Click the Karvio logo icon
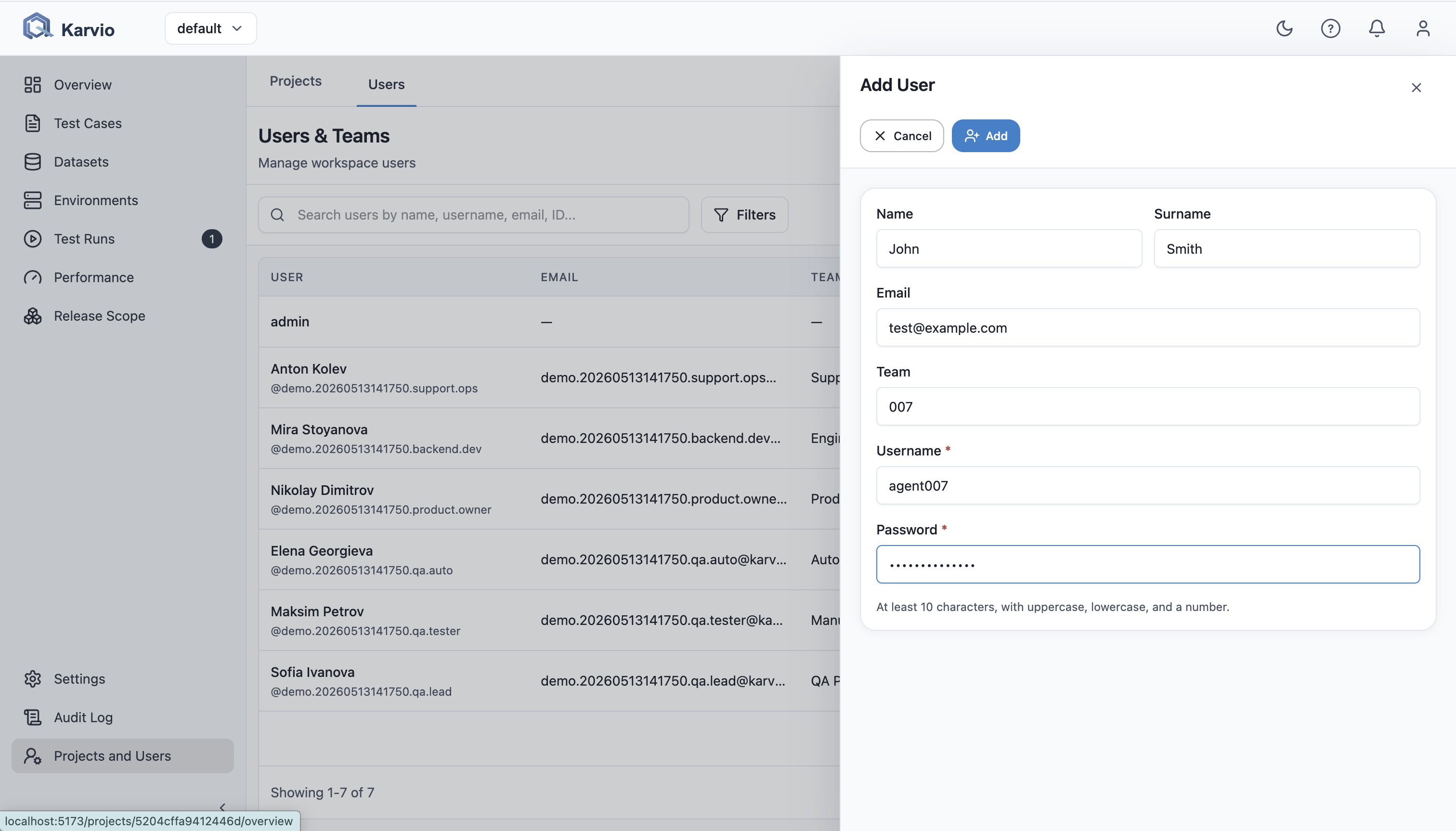The width and height of the screenshot is (1456, 831). 37,27
